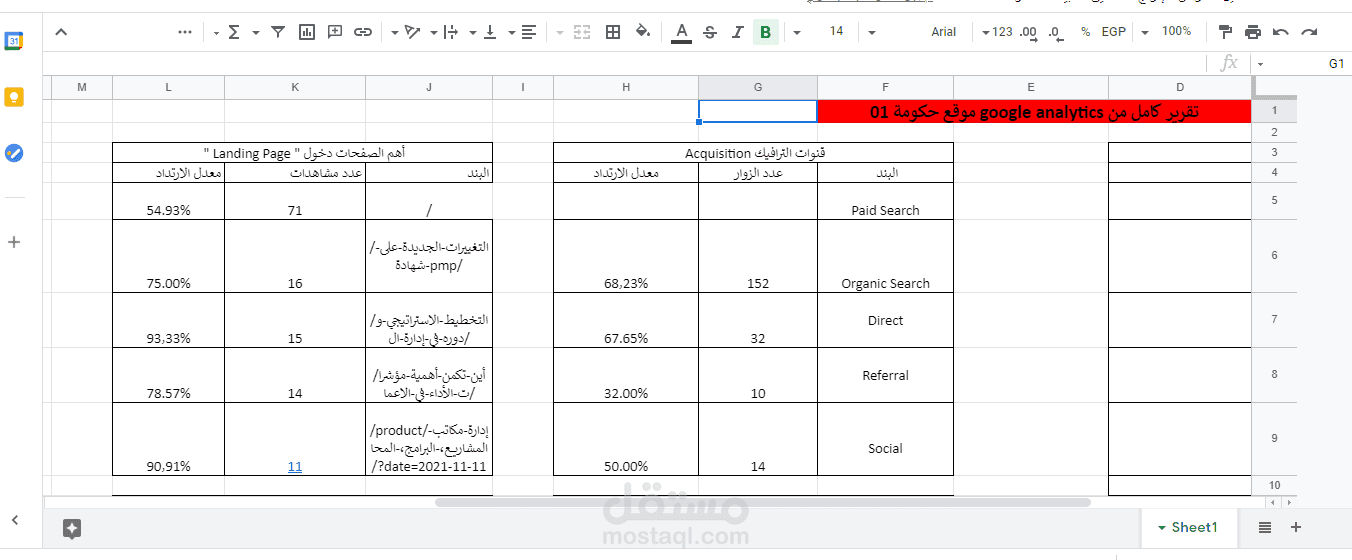Click the text rotation icon

412,32
